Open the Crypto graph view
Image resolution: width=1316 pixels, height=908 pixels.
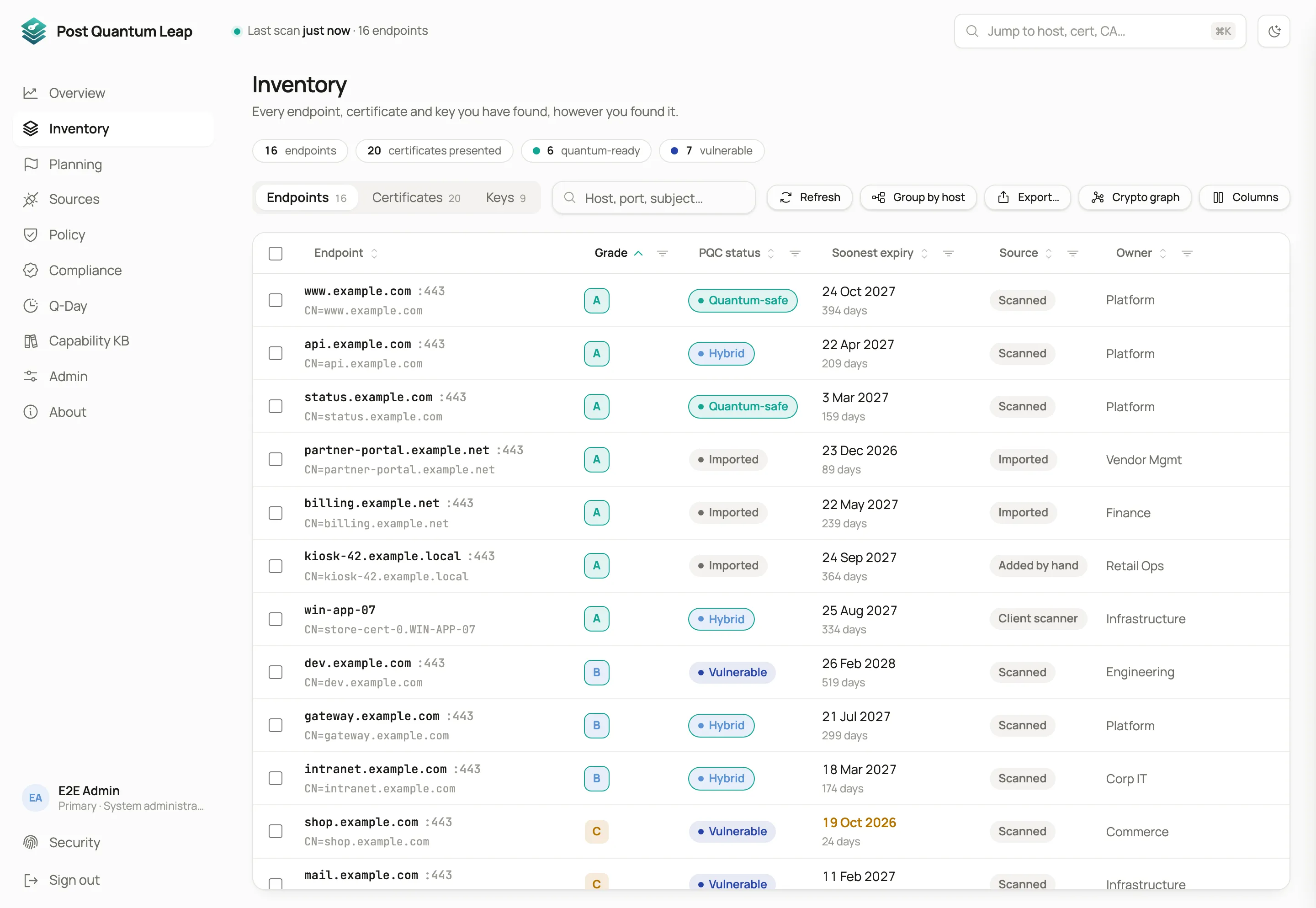coord(1135,197)
